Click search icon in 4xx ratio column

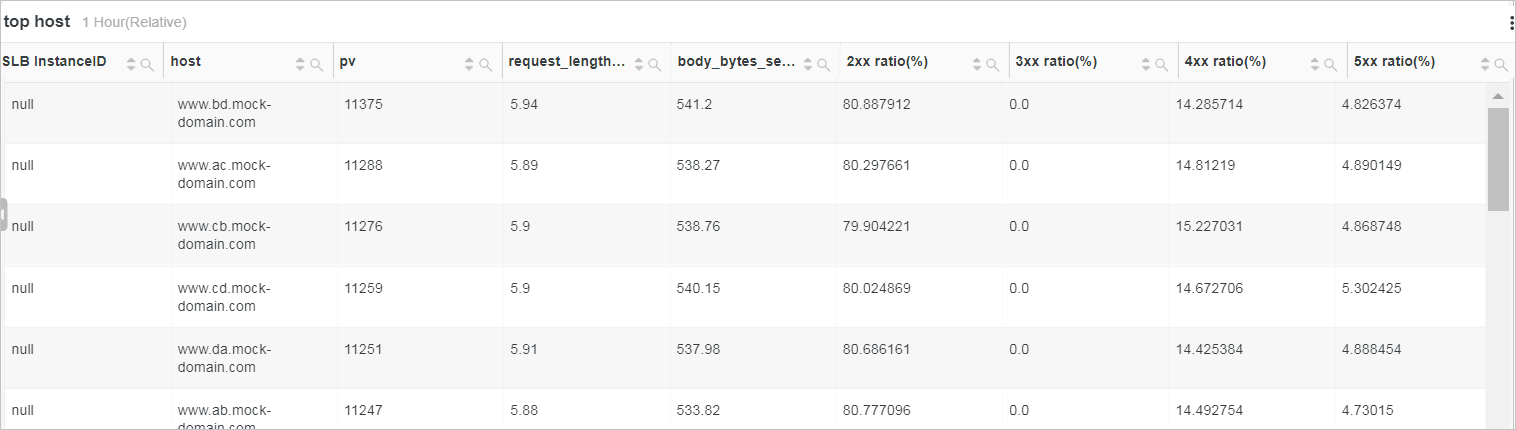(1330, 65)
